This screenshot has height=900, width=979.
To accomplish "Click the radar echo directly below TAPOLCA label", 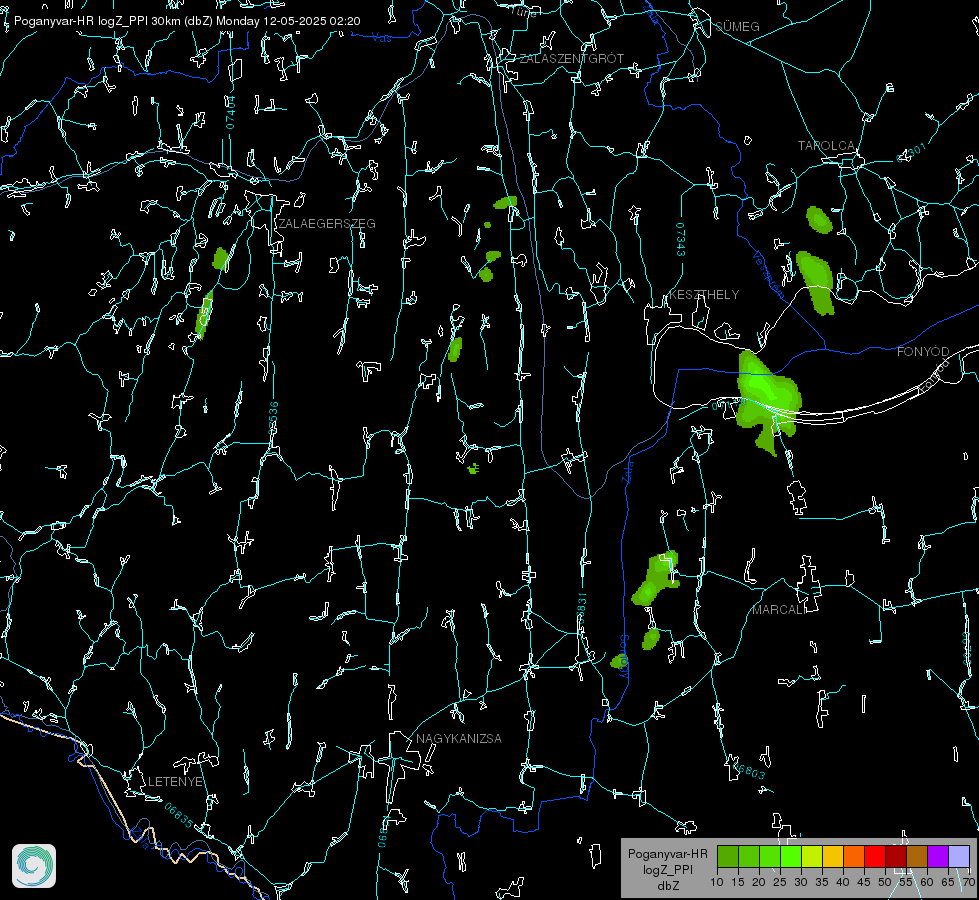I will point(819,220).
